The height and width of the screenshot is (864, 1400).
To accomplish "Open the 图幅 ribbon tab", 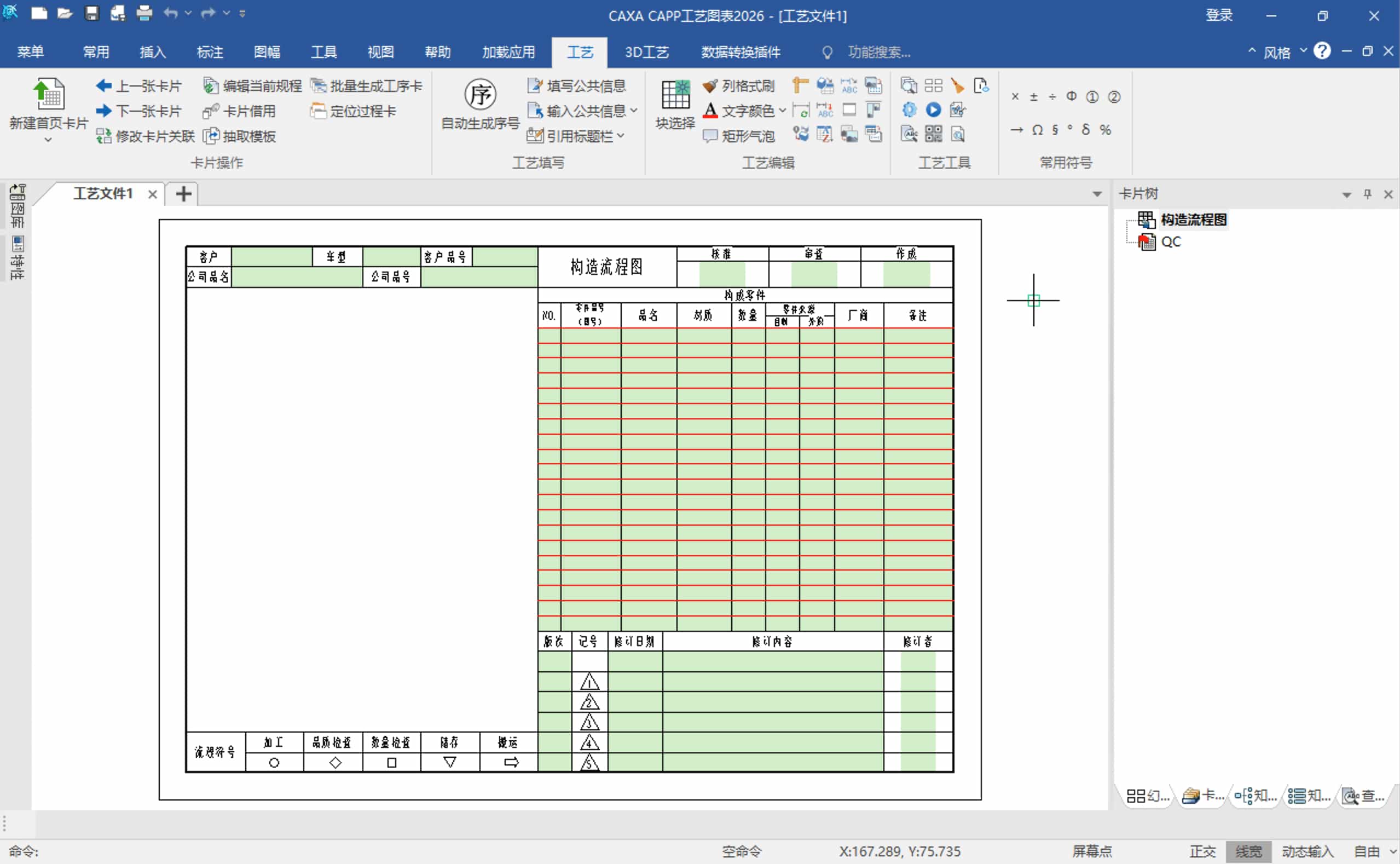I will pyautogui.click(x=266, y=51).
